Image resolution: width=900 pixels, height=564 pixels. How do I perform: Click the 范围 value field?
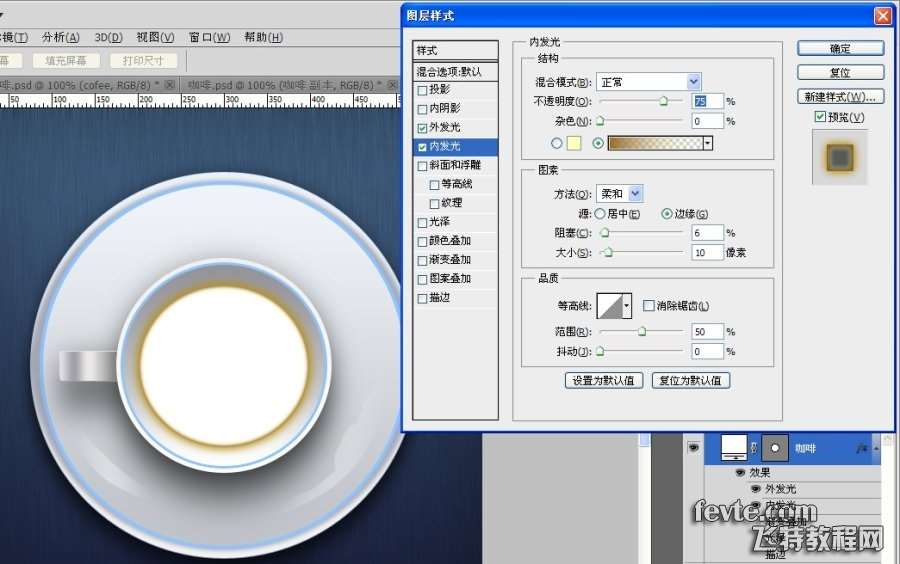707,332
